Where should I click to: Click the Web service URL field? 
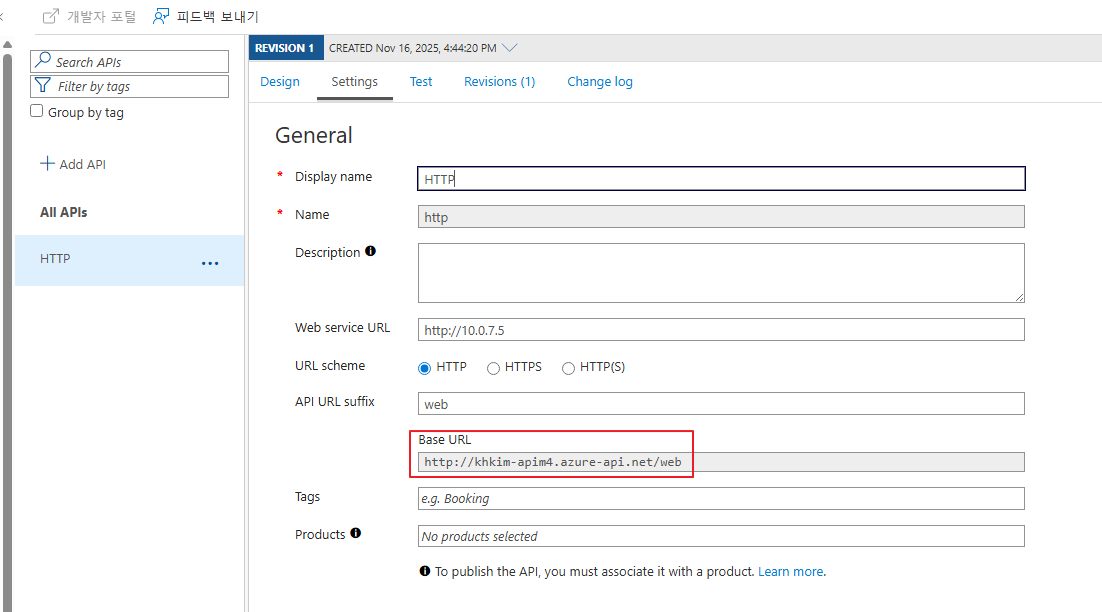coord(721,330)
